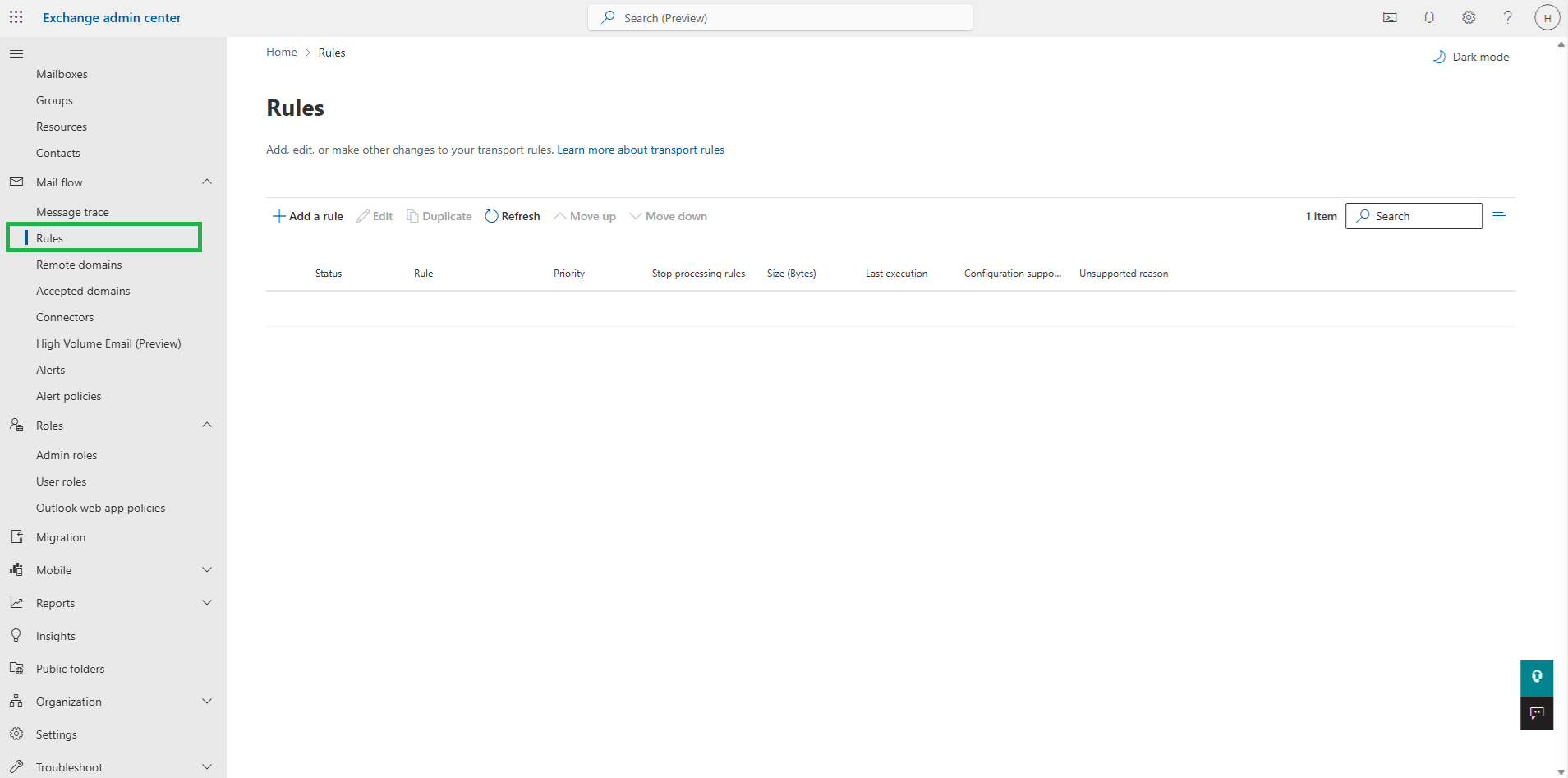
Task: Click the 'Size (Bytes)' column header
Action: [792, 274]
